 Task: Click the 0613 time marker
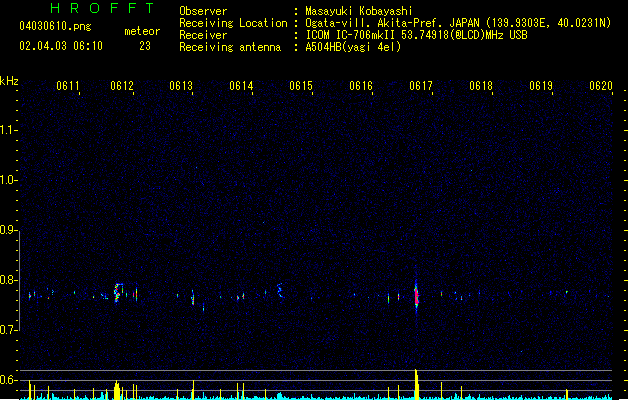181,85
